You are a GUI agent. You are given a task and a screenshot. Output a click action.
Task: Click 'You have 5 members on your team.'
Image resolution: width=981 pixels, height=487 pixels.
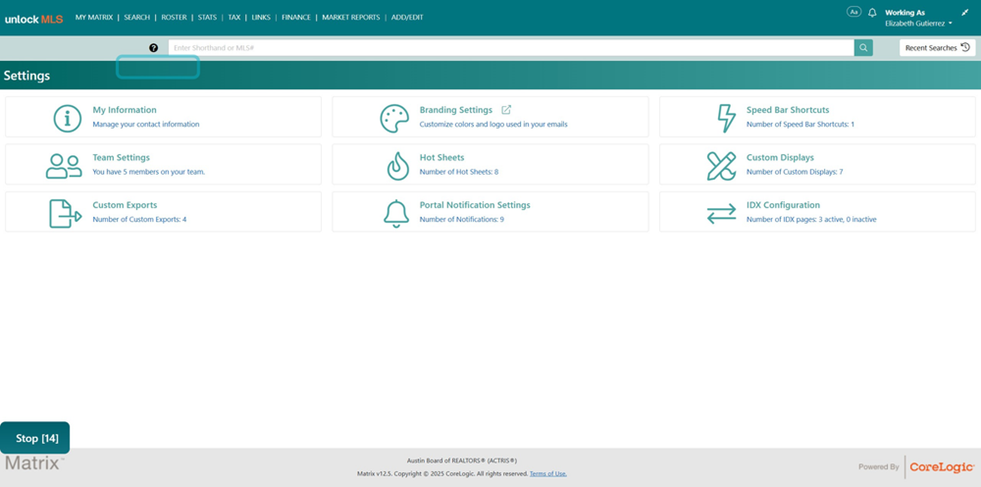pos(149,172)
